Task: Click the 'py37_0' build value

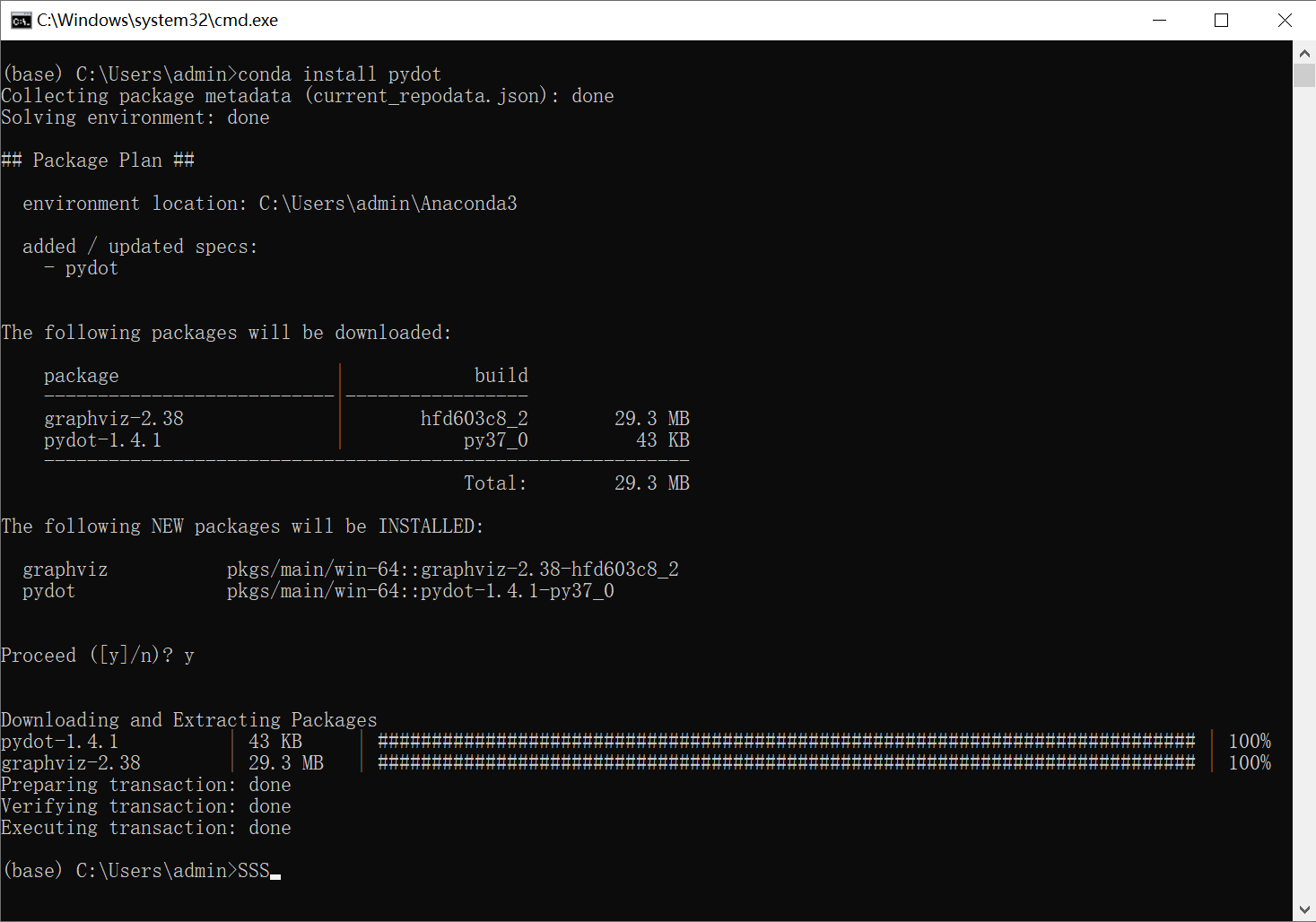Action: click(x=496, y=440)
